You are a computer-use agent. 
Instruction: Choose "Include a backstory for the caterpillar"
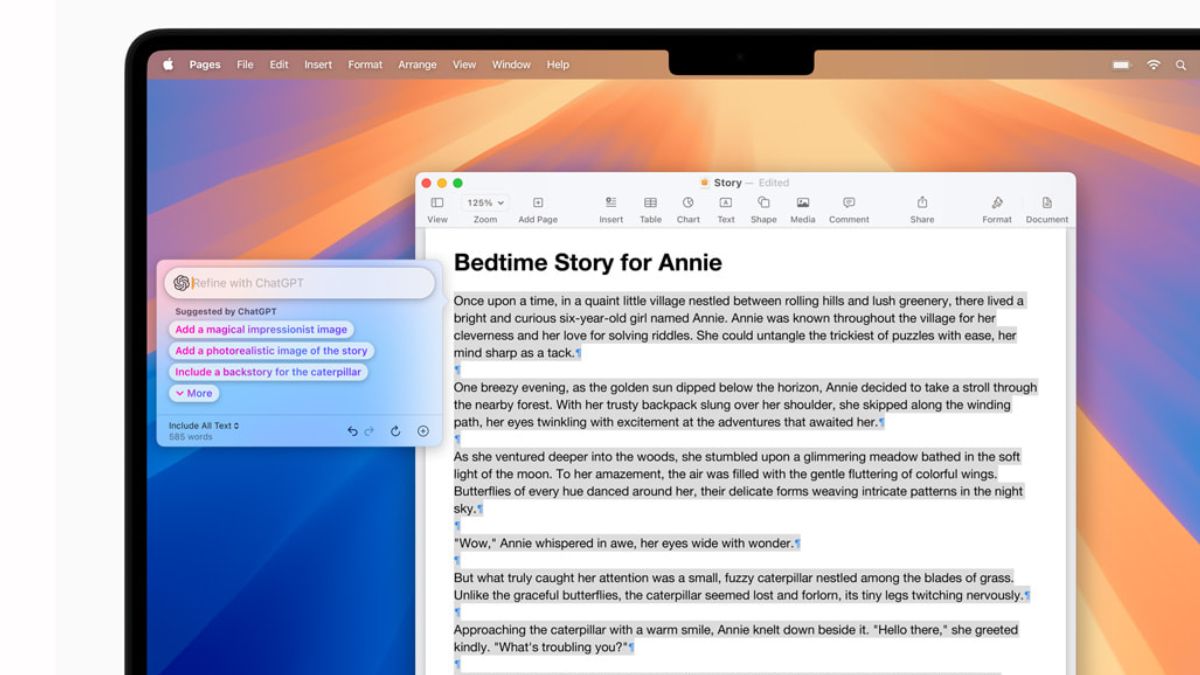tap(268, 372)
